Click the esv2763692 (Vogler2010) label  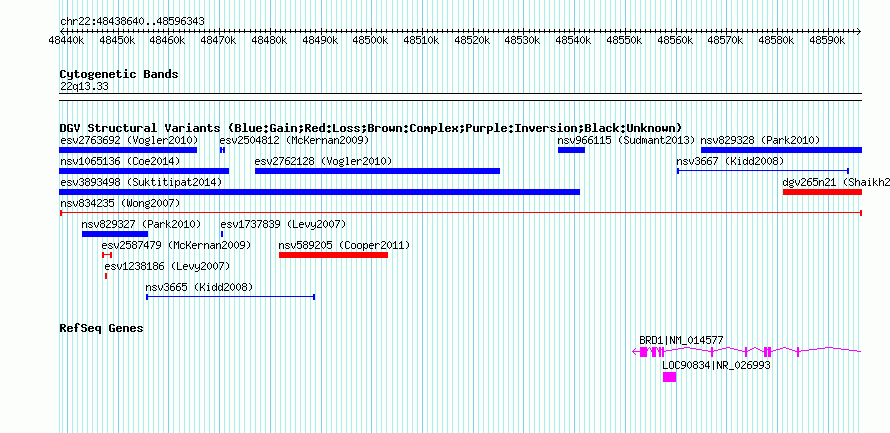pos(128,140)
